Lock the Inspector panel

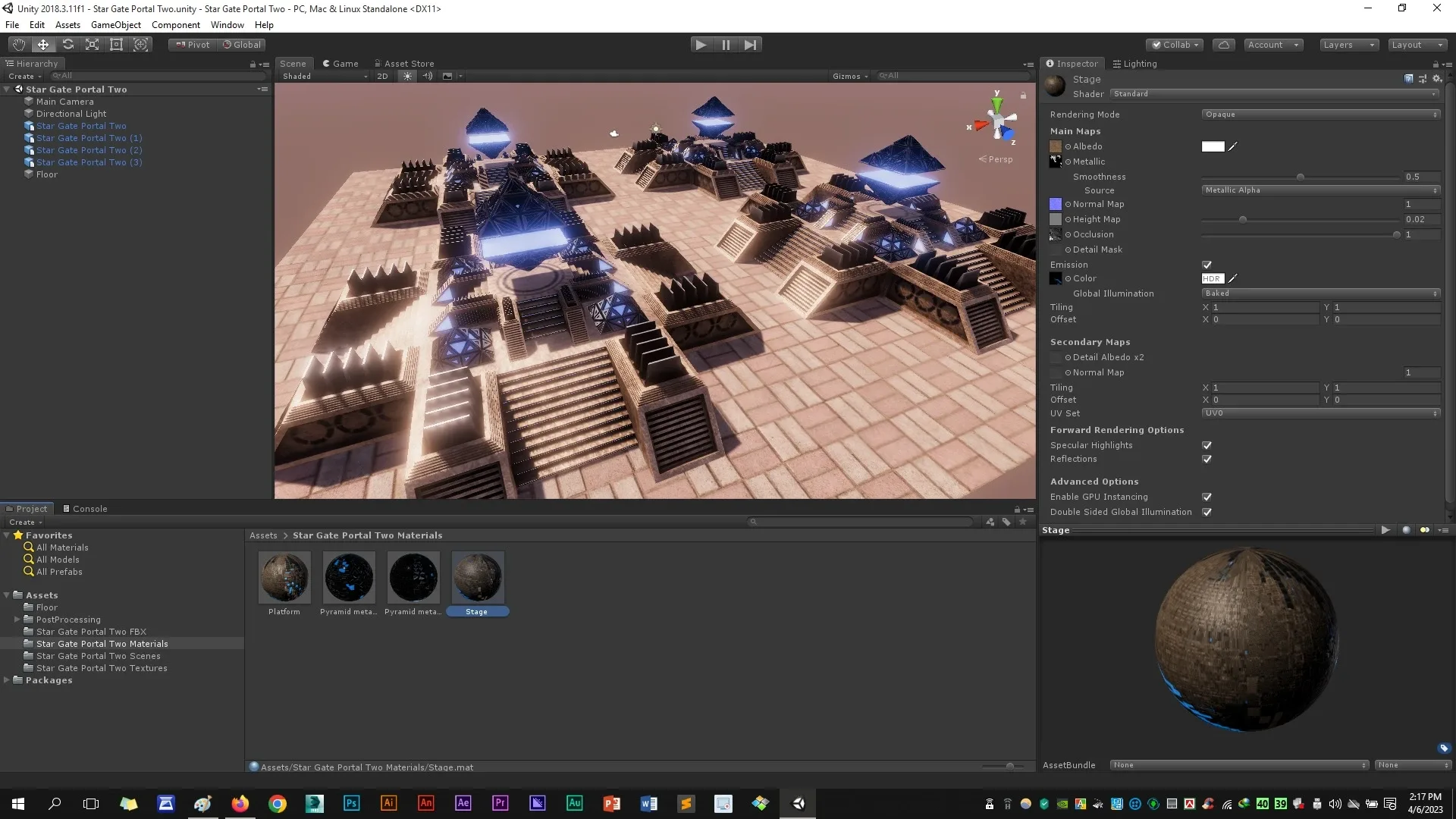point(1436,64)
